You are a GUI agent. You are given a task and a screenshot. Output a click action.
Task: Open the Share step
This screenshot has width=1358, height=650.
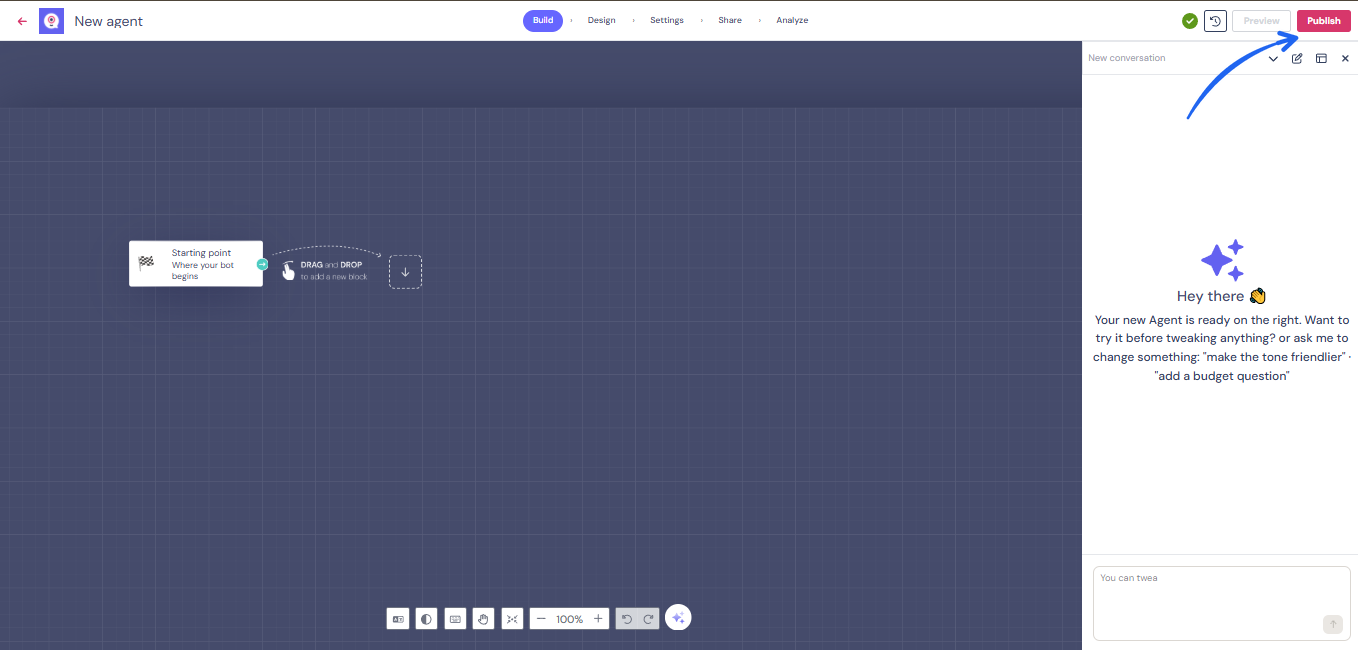pyautogui.click(x=730, y=20)
